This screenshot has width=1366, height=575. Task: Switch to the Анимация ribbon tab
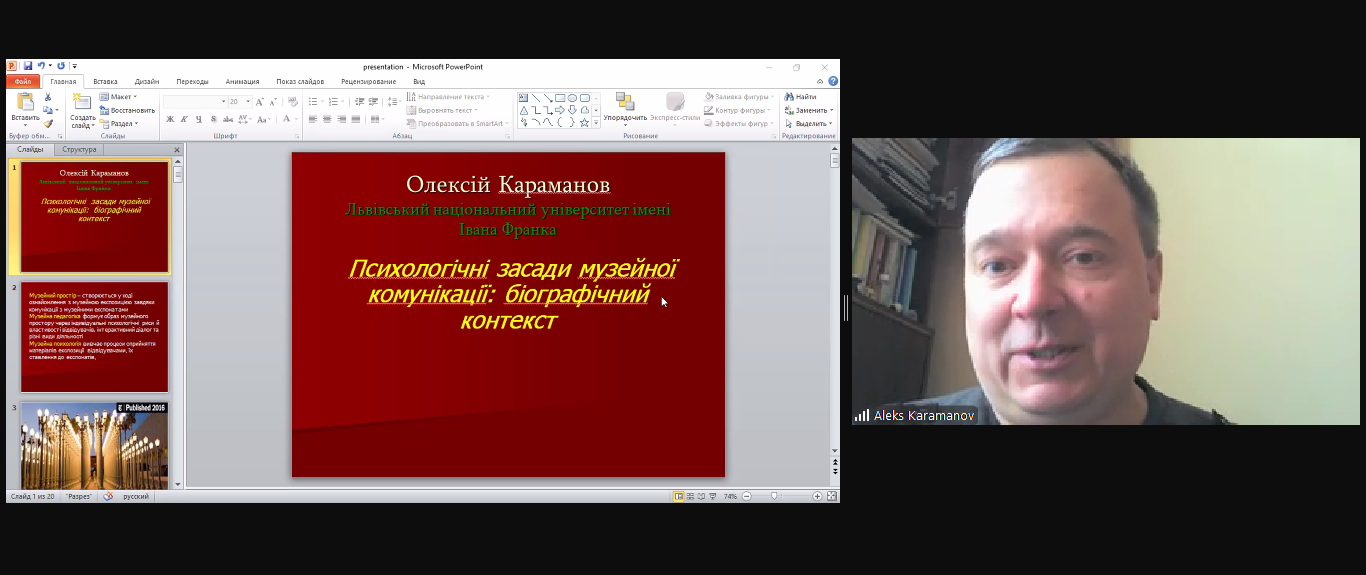tap(242, 82)
